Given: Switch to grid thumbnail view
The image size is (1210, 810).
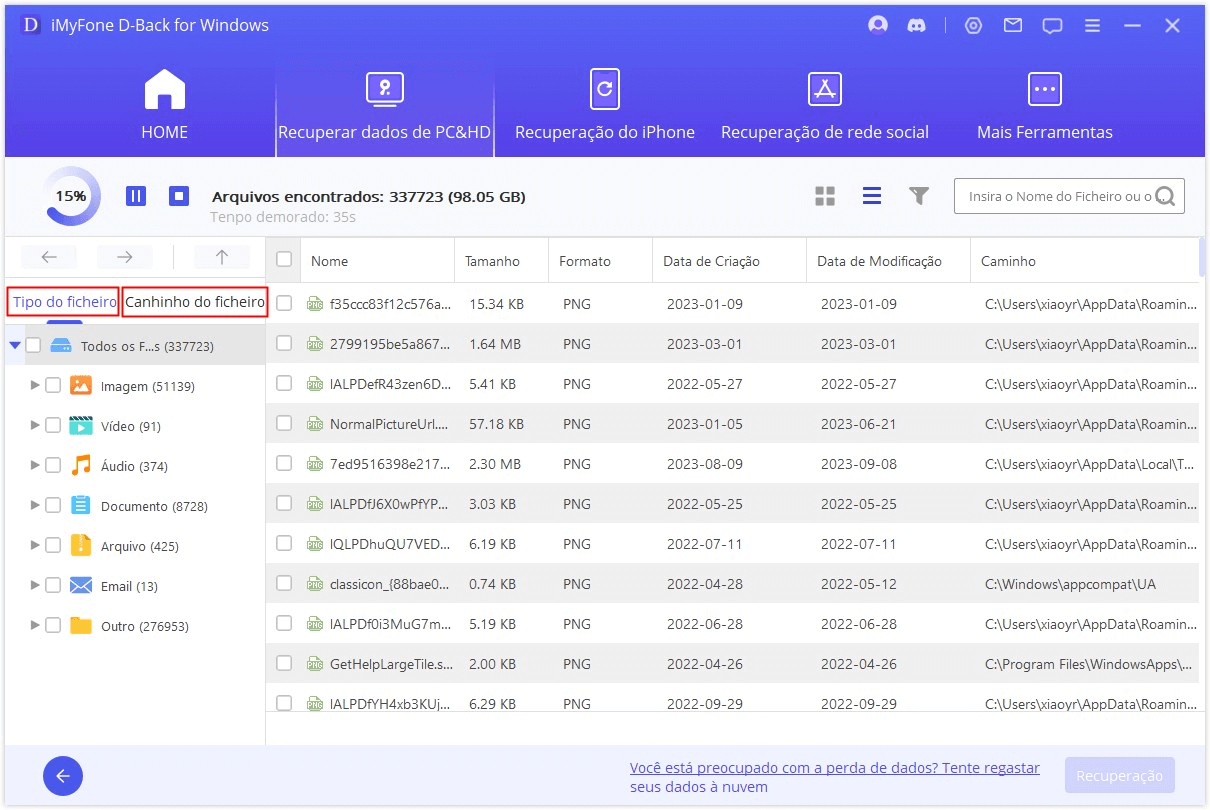Looking at the screenshot, I should 825,197.
